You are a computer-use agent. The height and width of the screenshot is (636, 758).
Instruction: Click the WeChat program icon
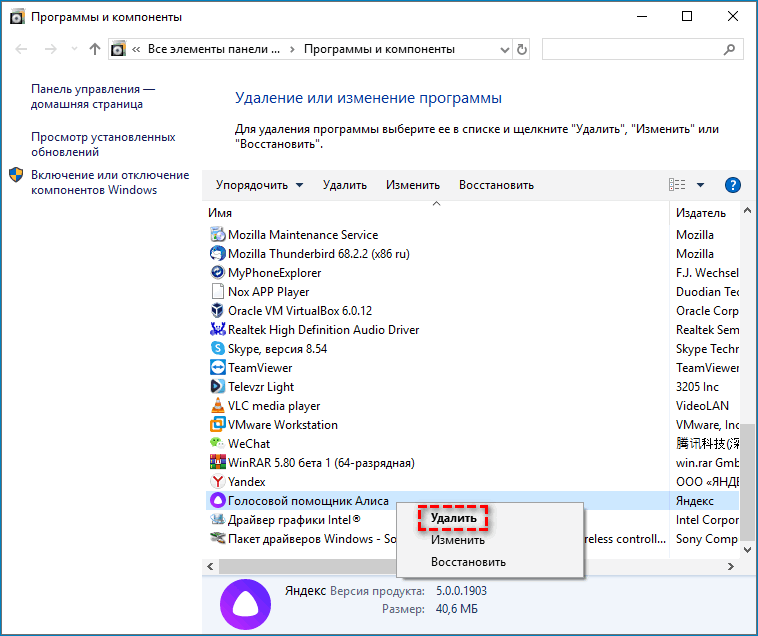(x=218, y=444)
